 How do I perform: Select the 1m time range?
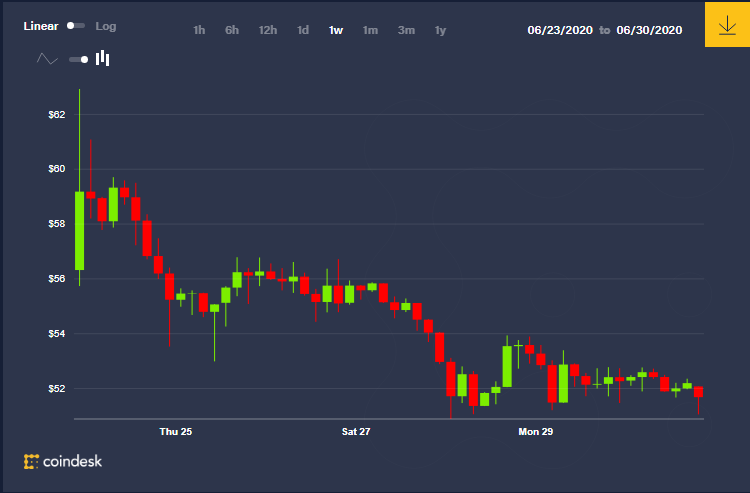[370, 30]
